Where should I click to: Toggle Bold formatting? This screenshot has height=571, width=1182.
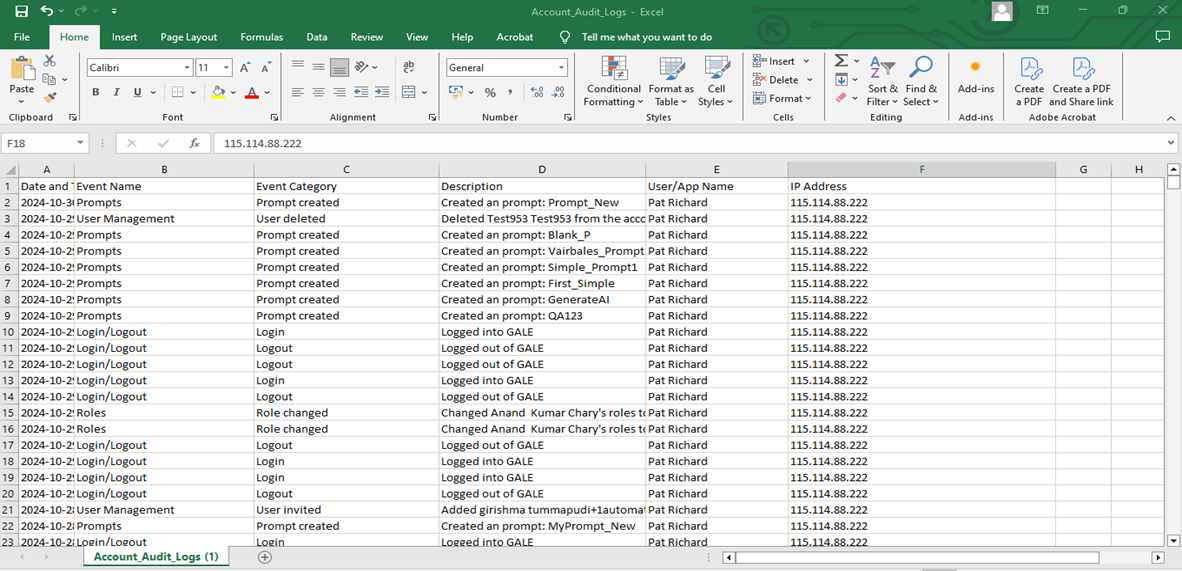coord(96,93)
